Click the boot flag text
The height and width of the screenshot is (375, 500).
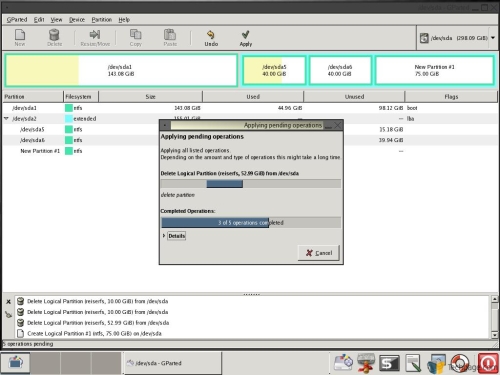[412, 108]
